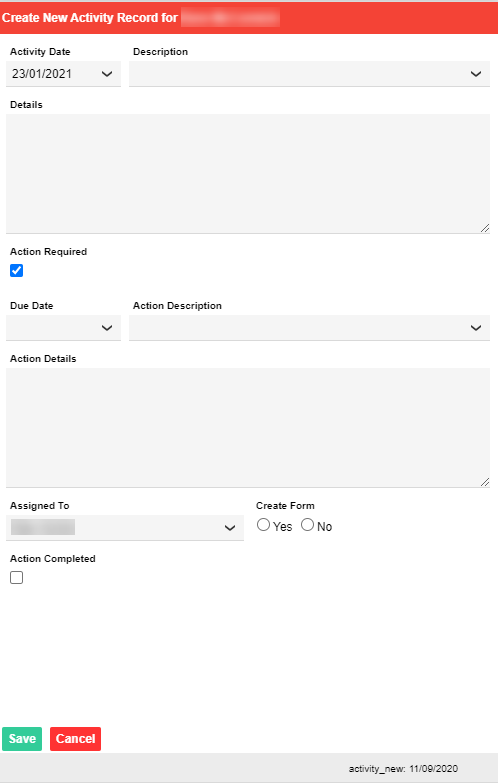
Task: Tick the Action Completed checkbox
Action: click(x=16, y=578)
